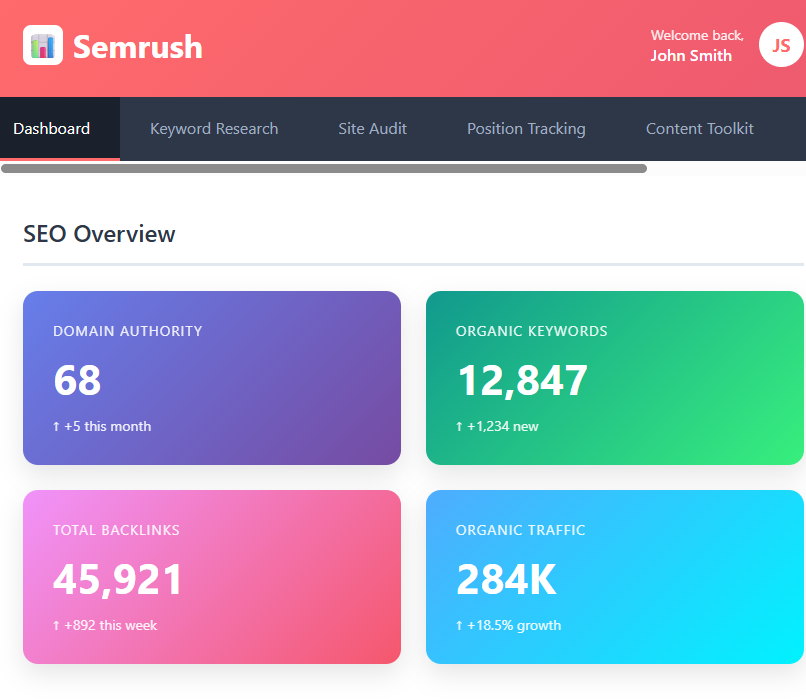Switch to Keyword Research tab
This screenshot has height=699, width=806.
pos(214,128)
